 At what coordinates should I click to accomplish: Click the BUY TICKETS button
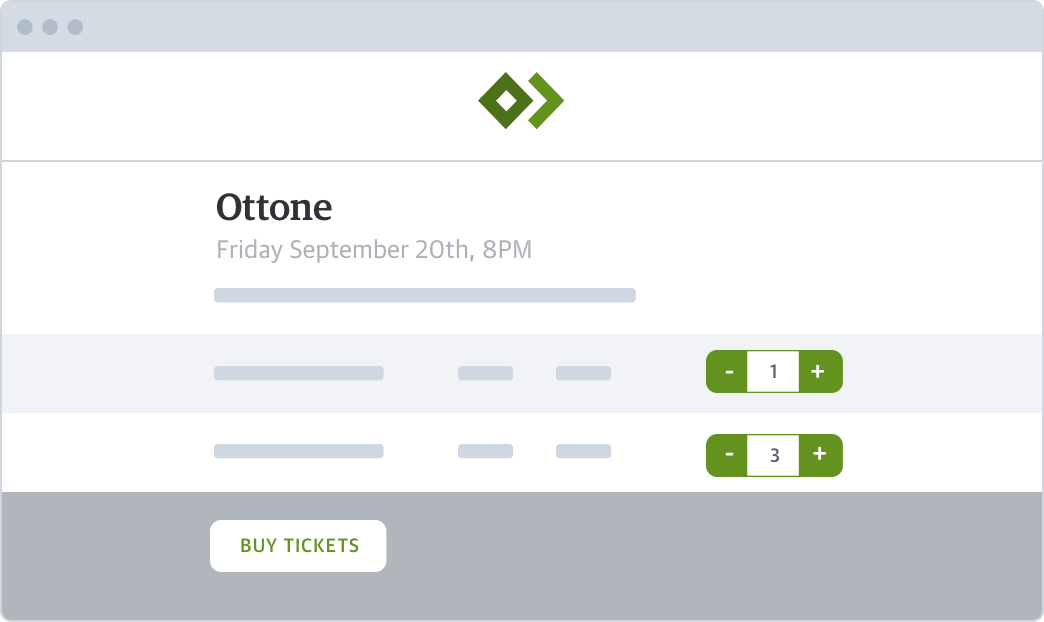[298, 546]
